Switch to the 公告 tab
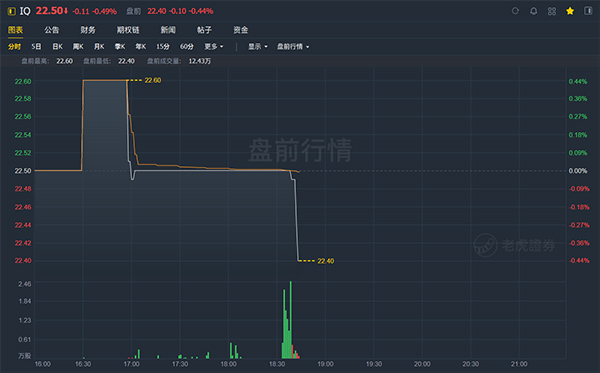 click(52, 30)
